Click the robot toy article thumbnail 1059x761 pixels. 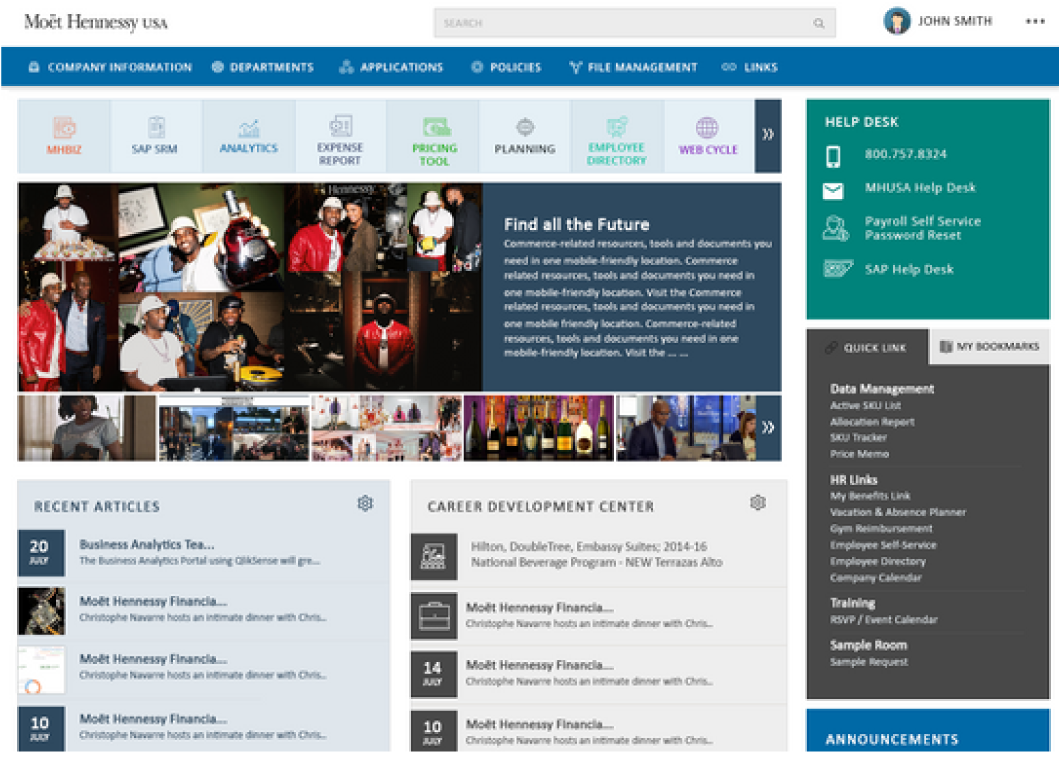(41, 611)
